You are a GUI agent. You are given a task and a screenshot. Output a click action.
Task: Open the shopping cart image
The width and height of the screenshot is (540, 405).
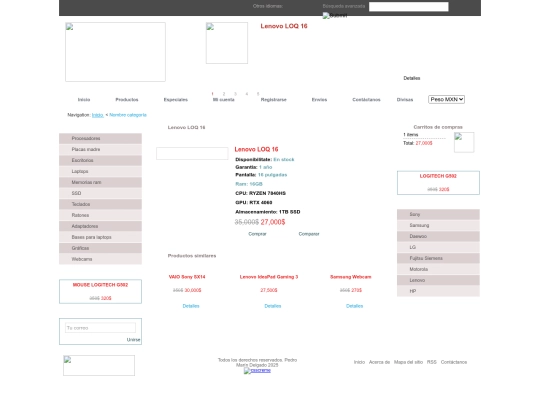464,142
